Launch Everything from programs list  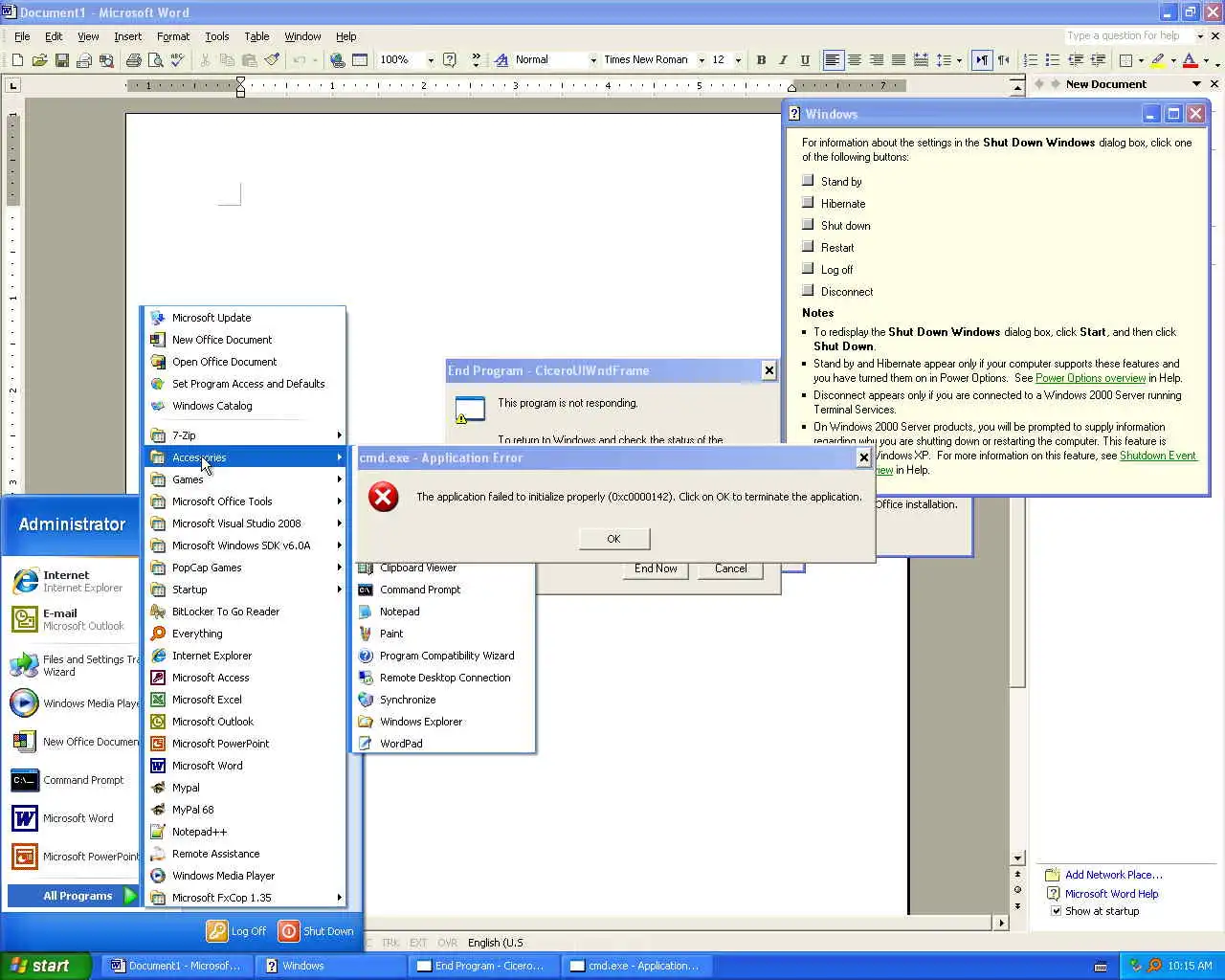[197, 634]
